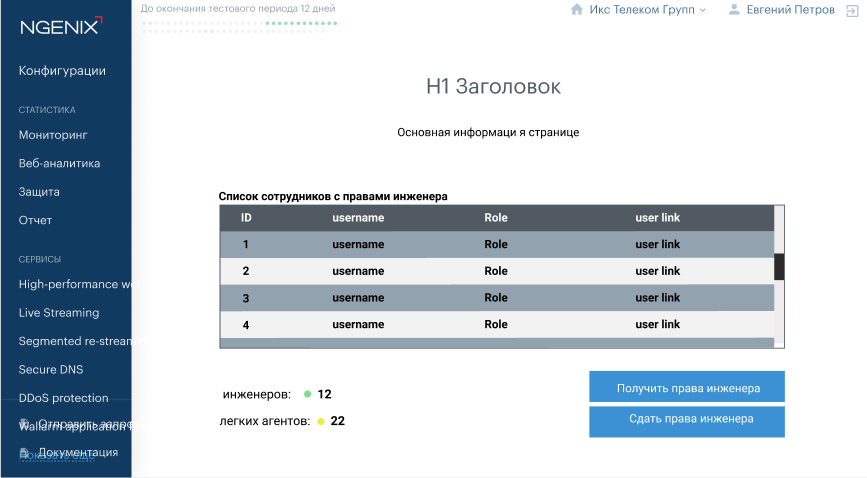Click the H1 Заголовок heading
The height and width of the screenshot is (478, 867).
494,87
